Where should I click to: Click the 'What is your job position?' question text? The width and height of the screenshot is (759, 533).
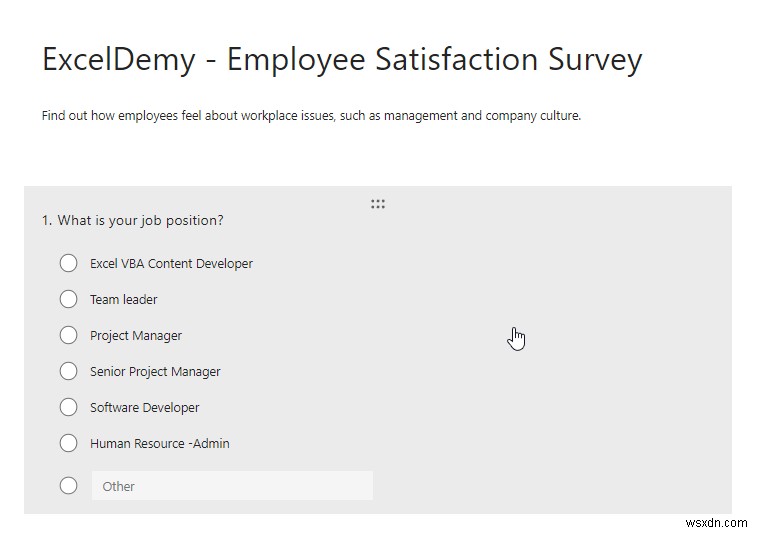tap(141, 220)
